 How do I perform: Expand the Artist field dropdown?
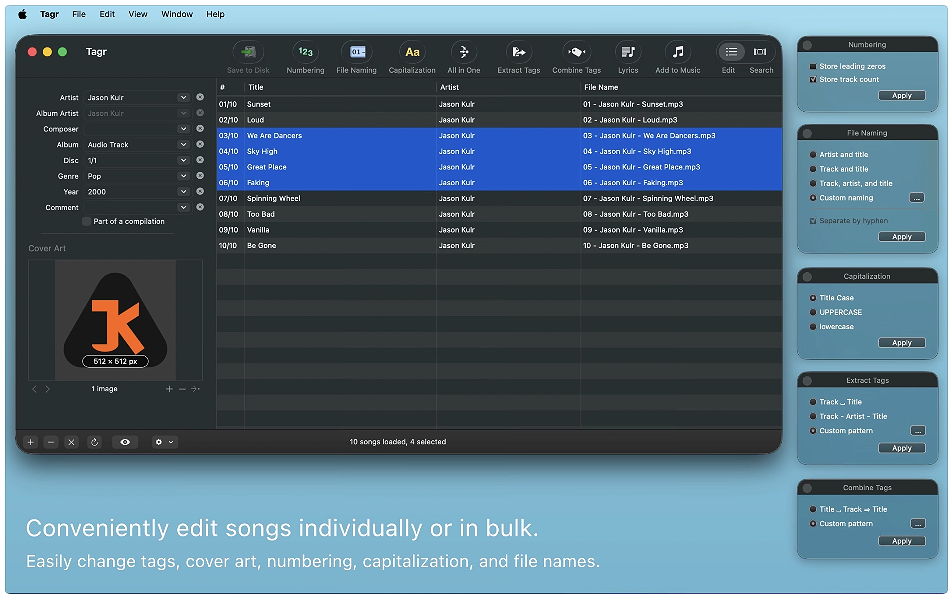coord(183,97)
